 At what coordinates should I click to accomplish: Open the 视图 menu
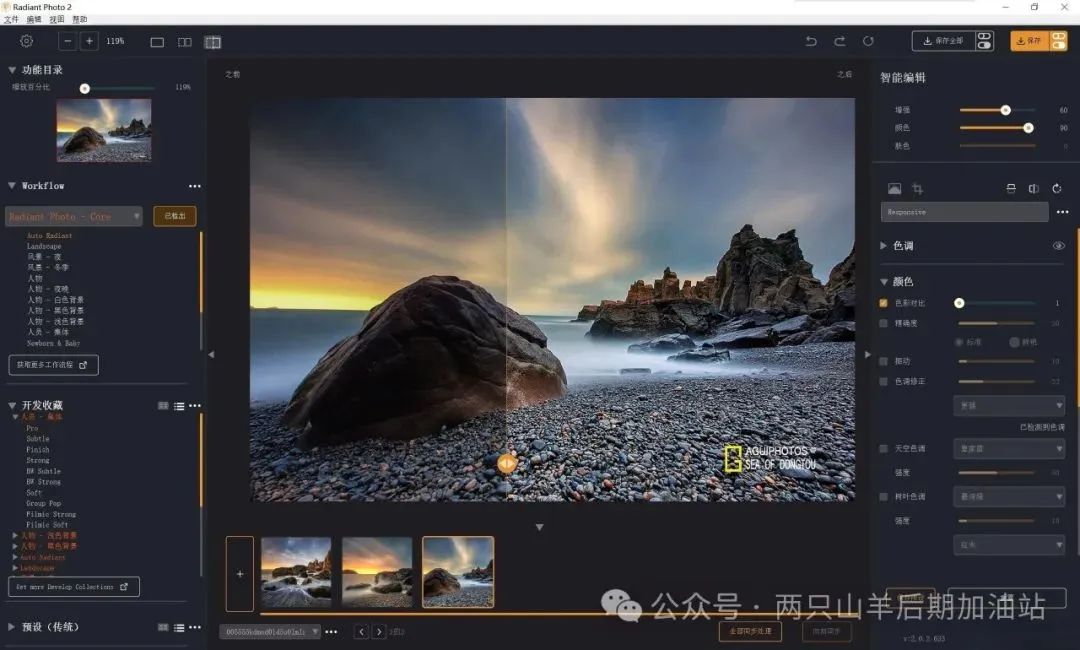tap(56, 19)
